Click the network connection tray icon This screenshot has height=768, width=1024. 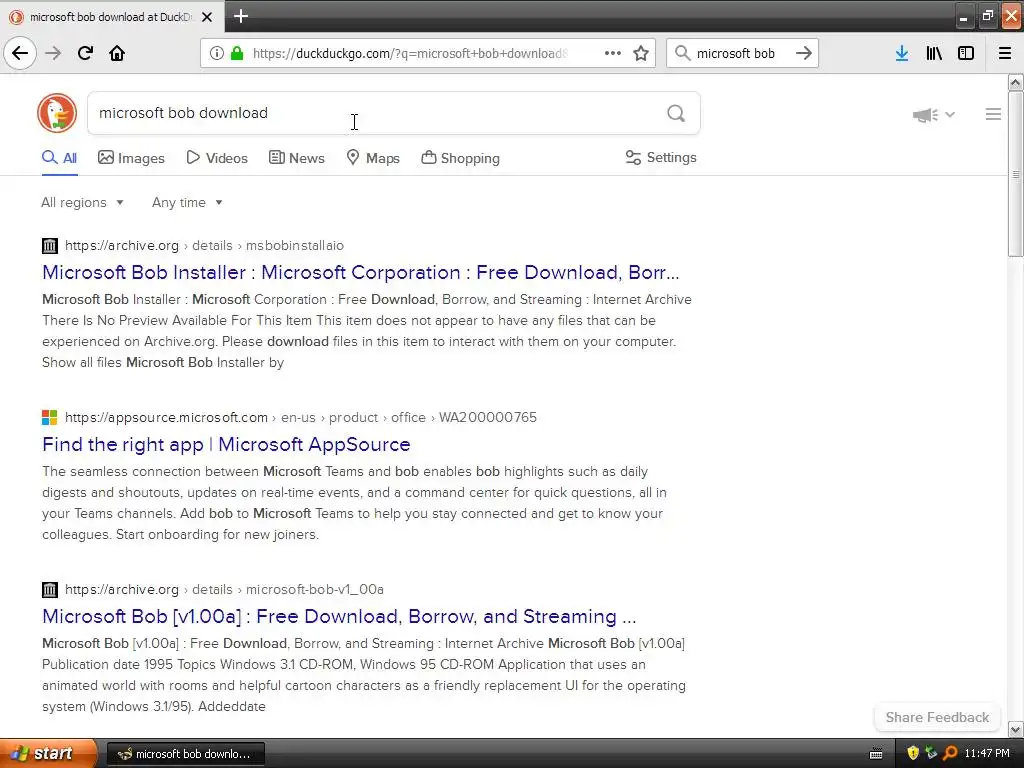[931, 753]
